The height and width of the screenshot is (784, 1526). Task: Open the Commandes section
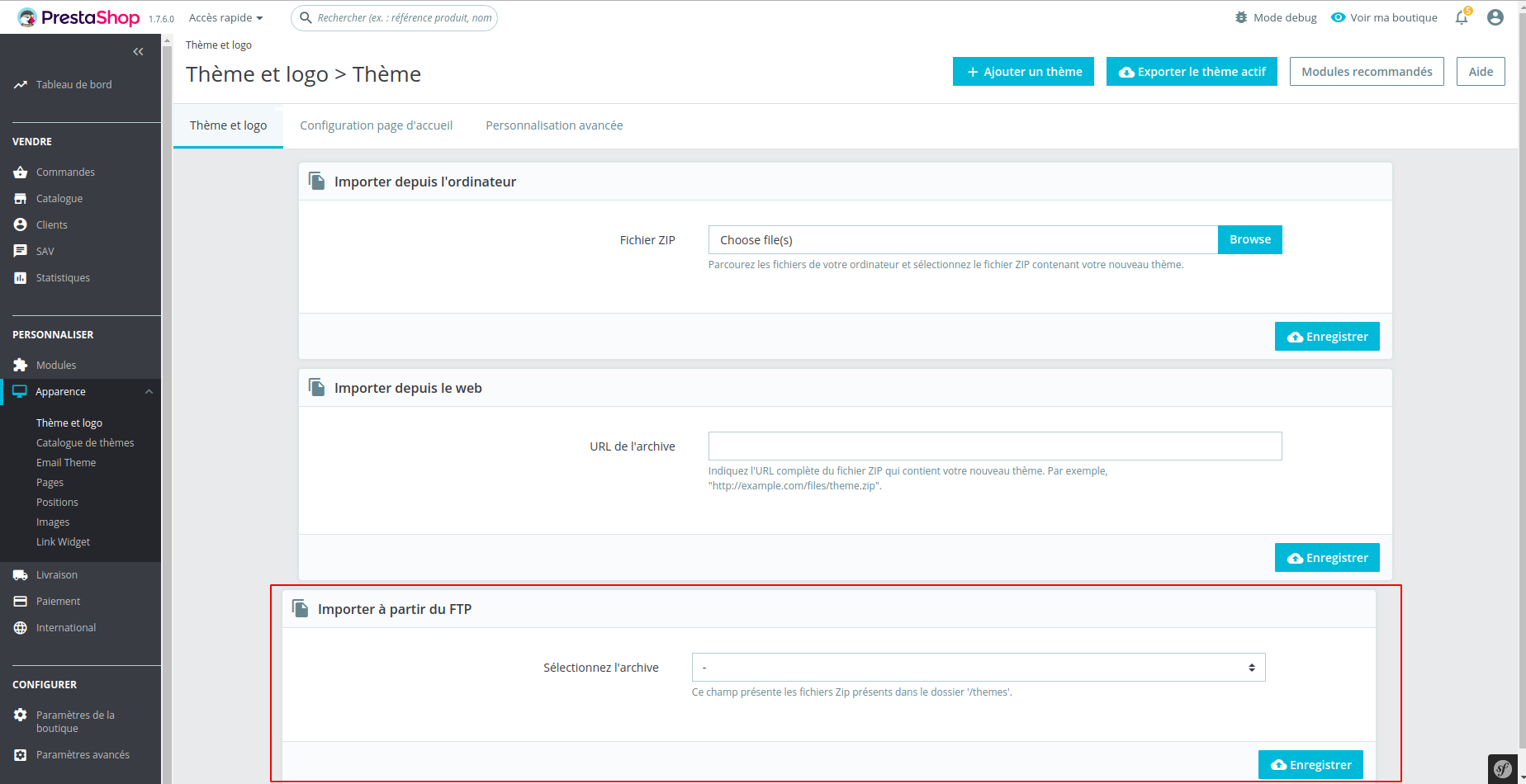tap(64, 172)
